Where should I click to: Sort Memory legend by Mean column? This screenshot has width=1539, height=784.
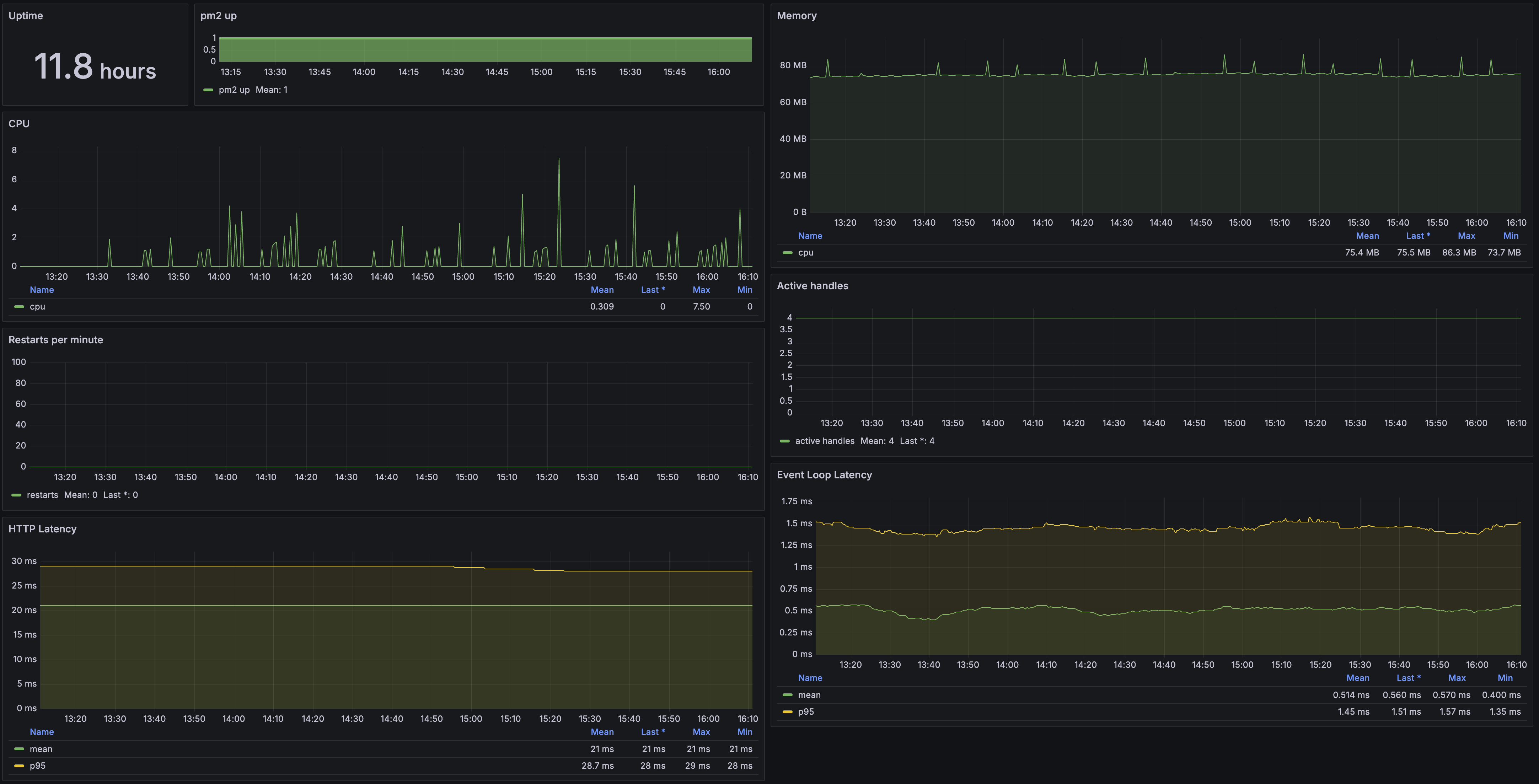pyautogui.click(x=1368, y=236)
